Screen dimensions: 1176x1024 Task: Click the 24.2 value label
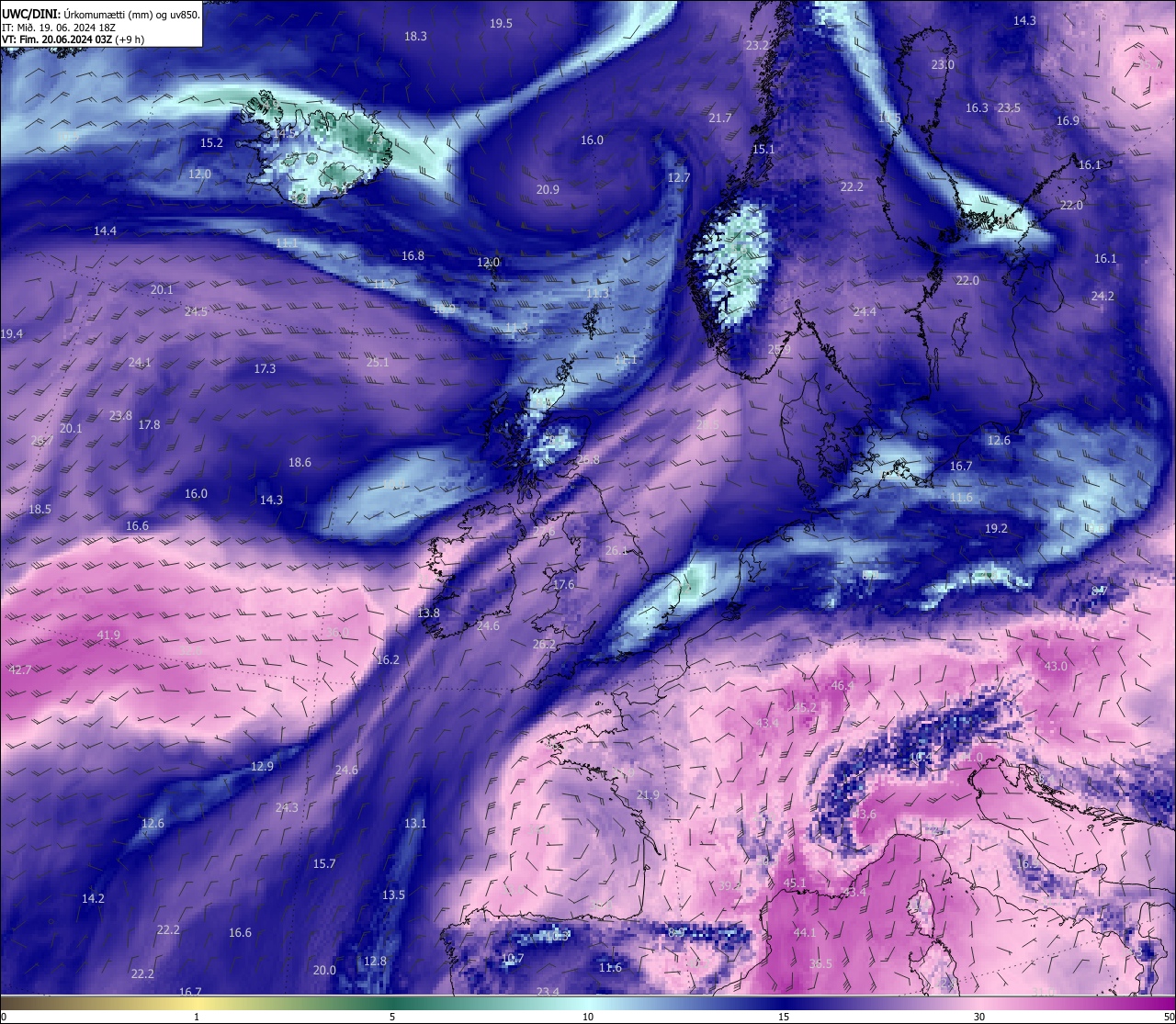(x=1102, y=297)
